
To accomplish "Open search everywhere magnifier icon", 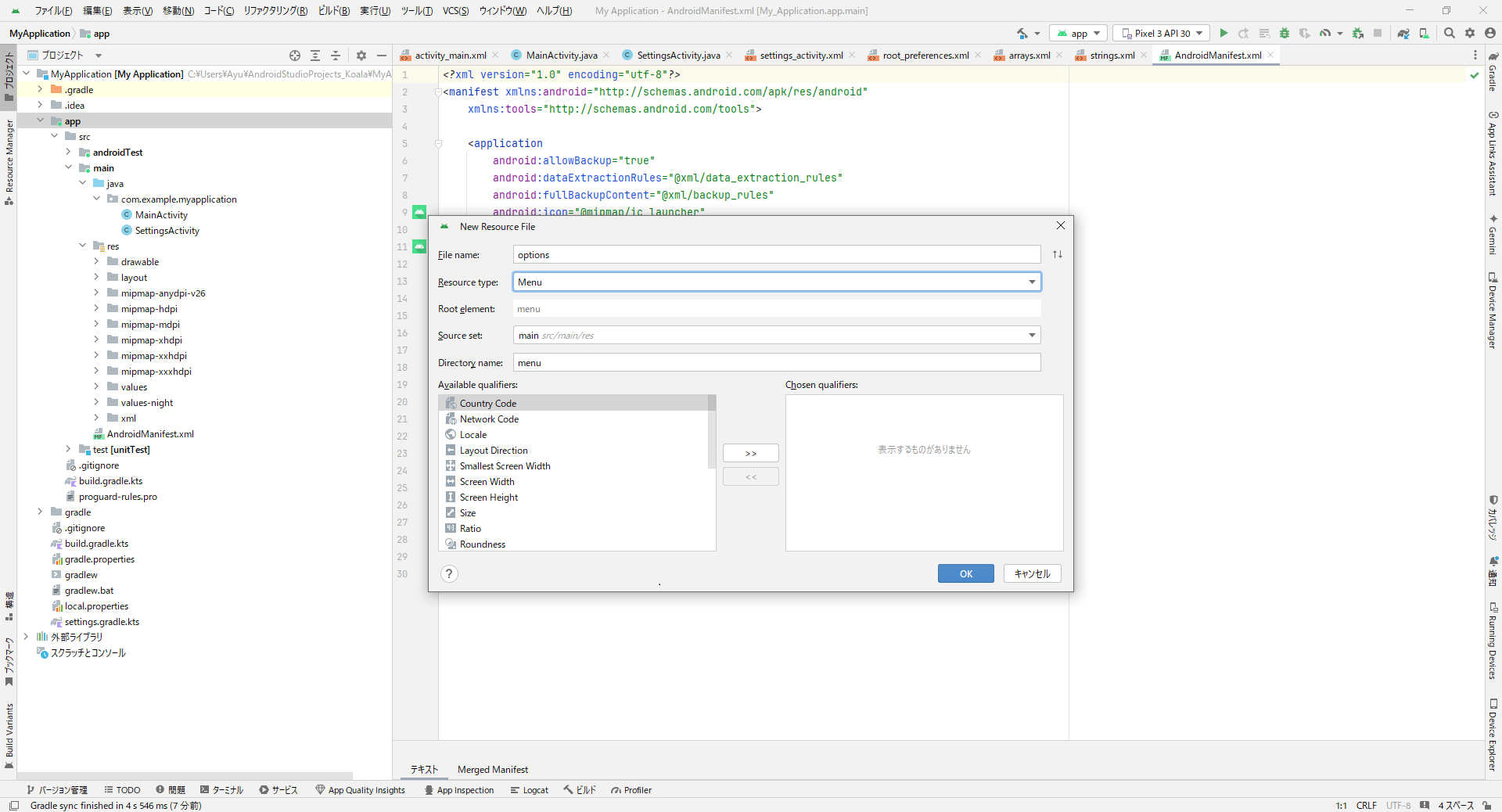I will pos(1450,33).
